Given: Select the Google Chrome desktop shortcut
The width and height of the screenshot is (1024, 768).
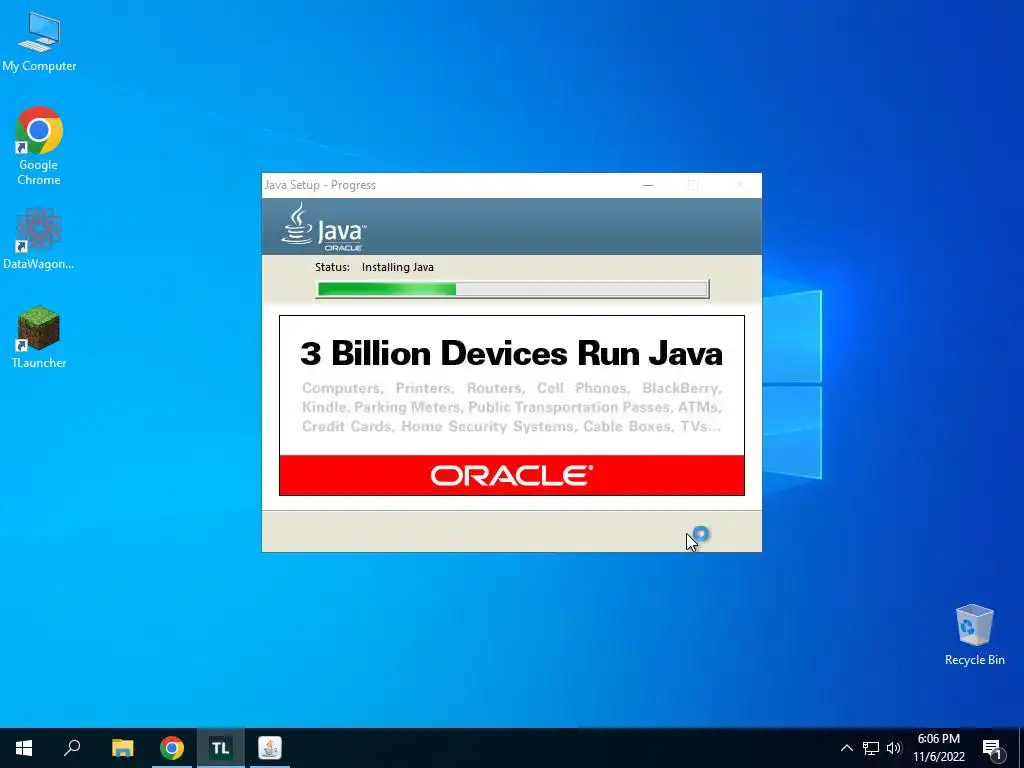Looking at the screenshot, I should pos(39,146).
